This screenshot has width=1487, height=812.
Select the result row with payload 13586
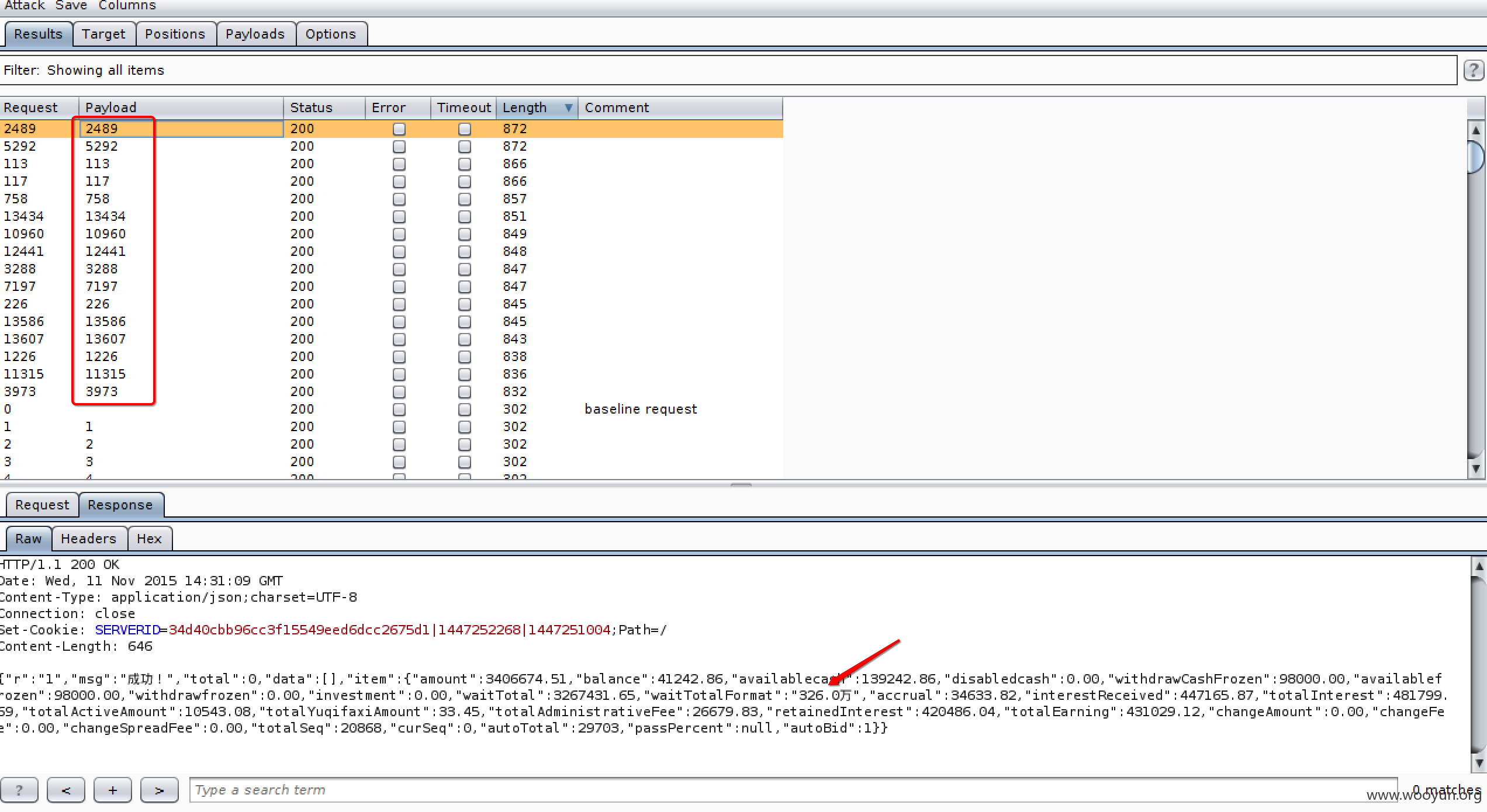tap(391, 322)
